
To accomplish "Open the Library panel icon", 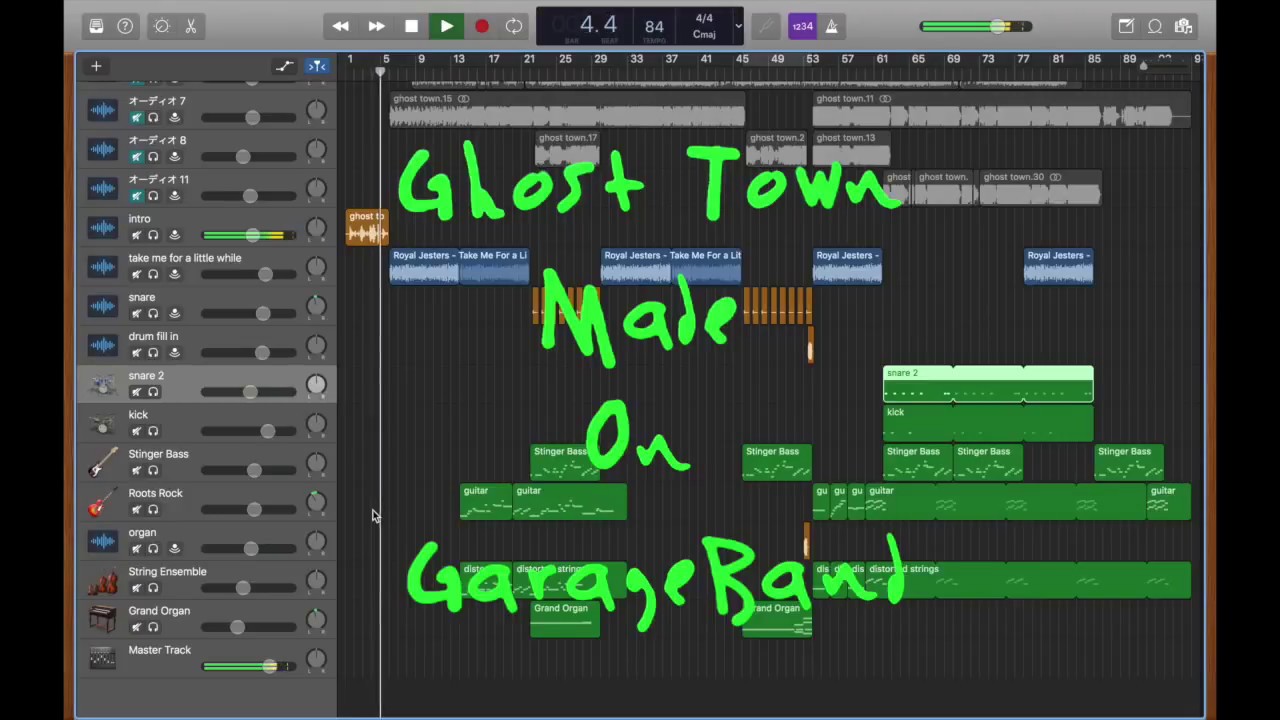I will [96, 26].
